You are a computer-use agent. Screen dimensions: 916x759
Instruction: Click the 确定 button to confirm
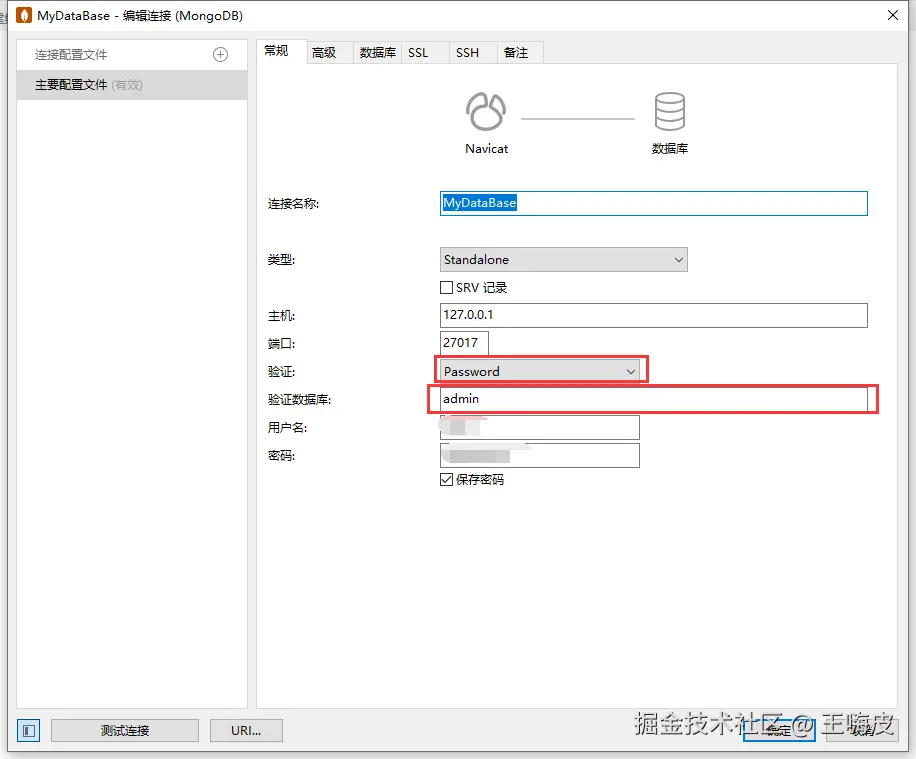click(x=778, y=730)
